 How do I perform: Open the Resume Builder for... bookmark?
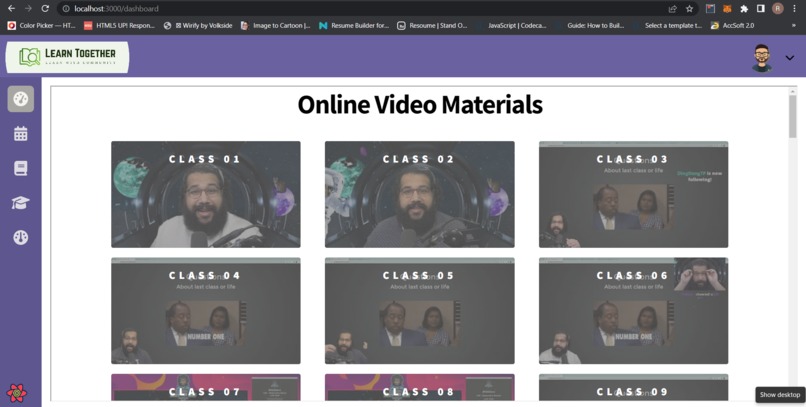pos(354,25)
